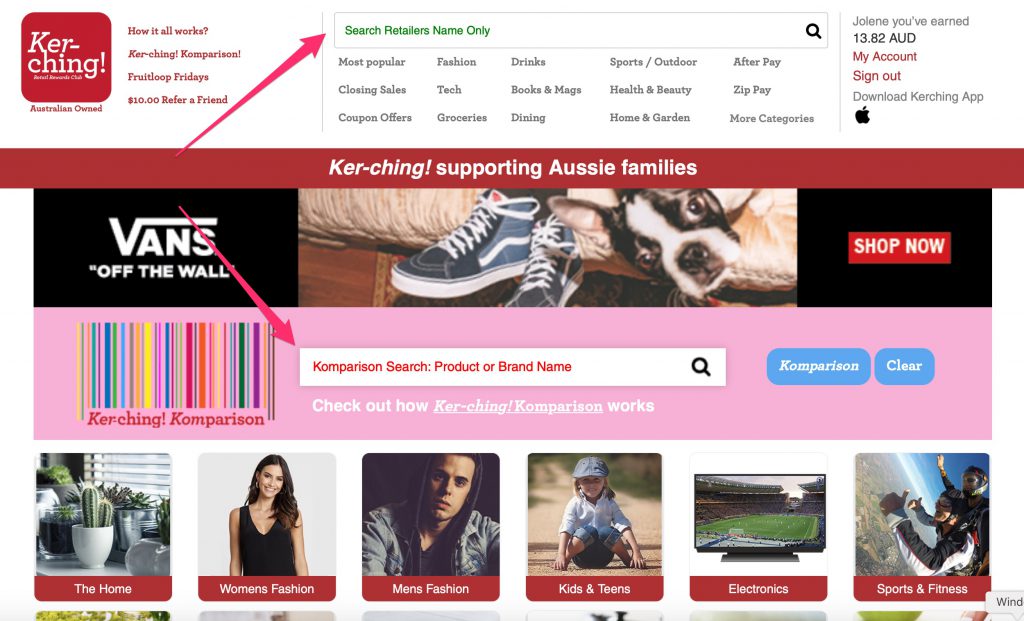Open the Ker-ching! Komparison how-it-works link

point(518,406)
